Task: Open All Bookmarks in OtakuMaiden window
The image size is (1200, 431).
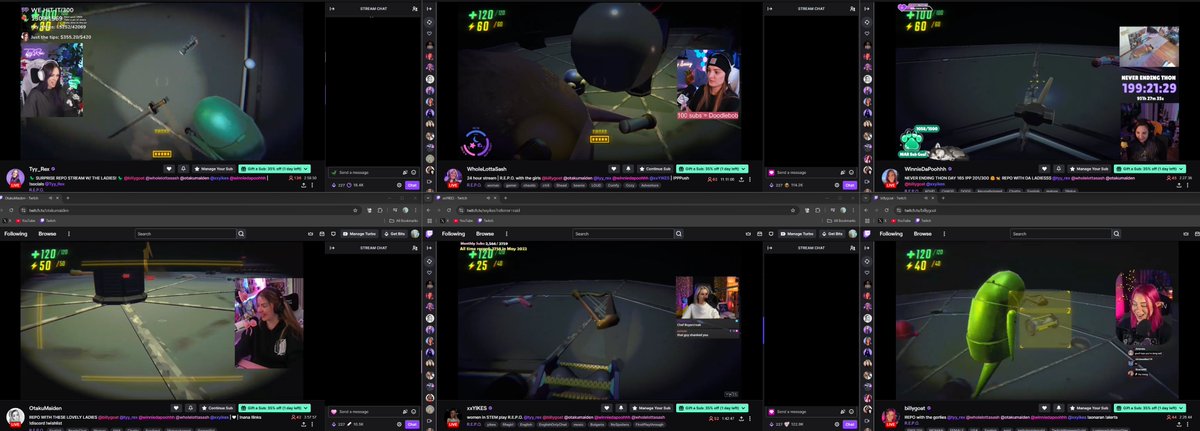Action: pos(403,220)
